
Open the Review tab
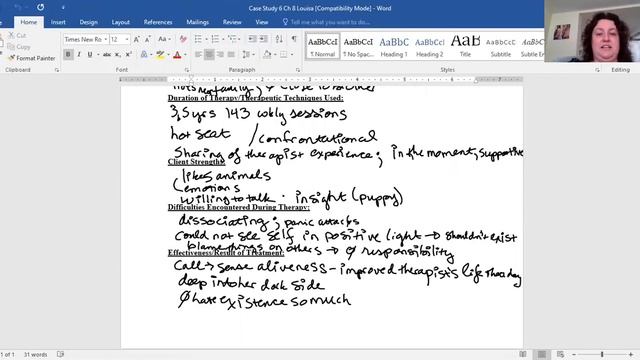tap(232, 22)
